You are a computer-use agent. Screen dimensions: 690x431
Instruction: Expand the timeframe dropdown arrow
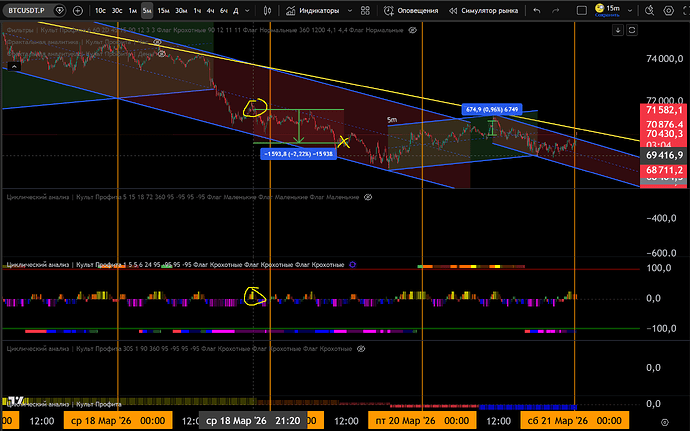pos(250,11)
